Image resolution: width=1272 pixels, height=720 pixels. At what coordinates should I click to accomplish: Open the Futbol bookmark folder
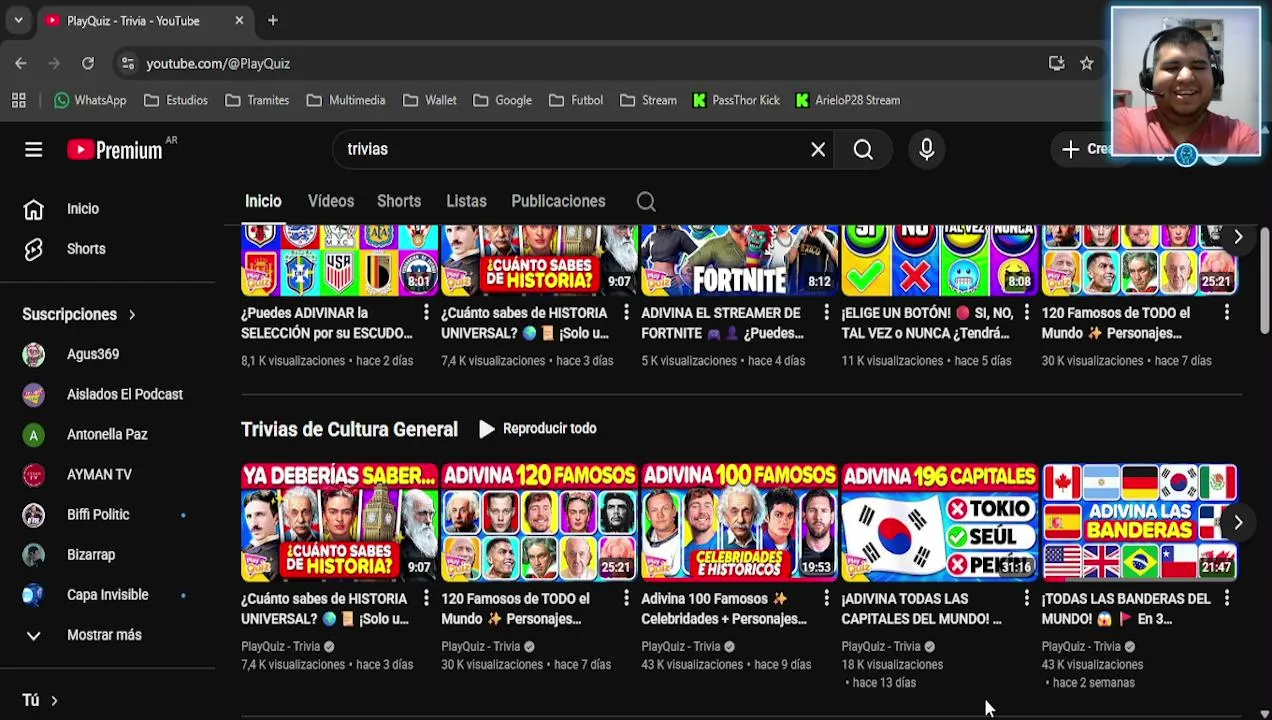click(575, 100)
